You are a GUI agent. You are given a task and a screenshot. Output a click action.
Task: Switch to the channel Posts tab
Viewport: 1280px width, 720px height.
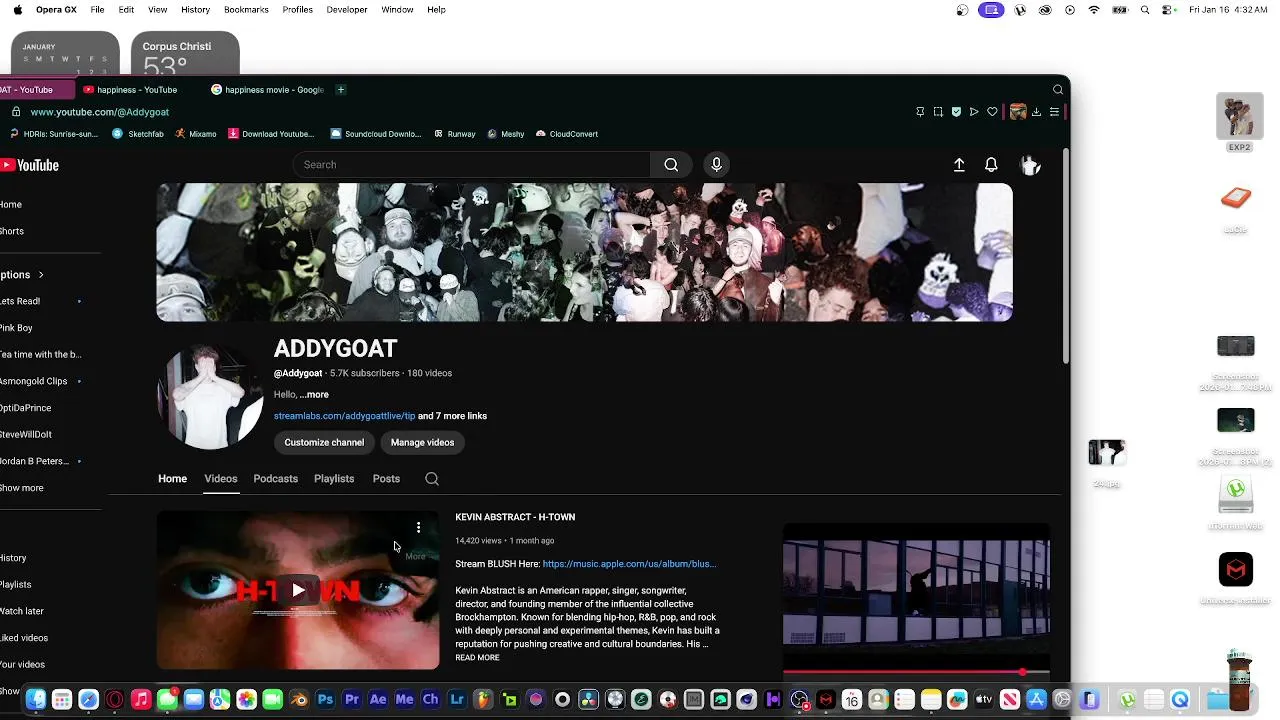[386, 479]
